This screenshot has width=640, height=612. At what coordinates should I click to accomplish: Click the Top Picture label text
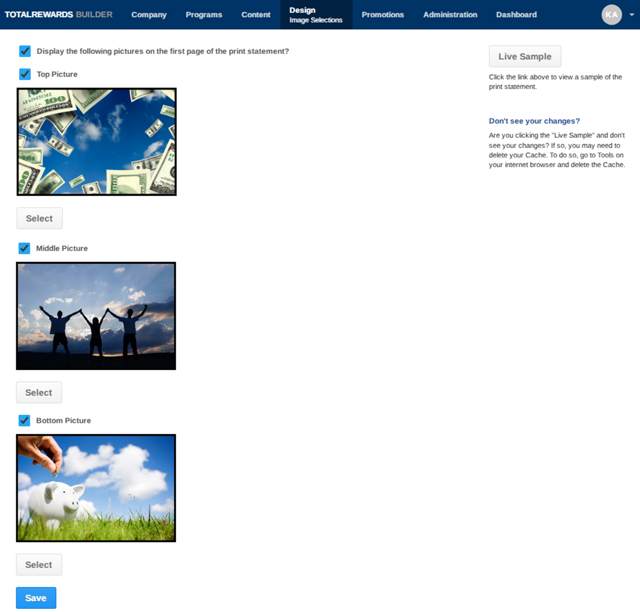tap(57, 74)
